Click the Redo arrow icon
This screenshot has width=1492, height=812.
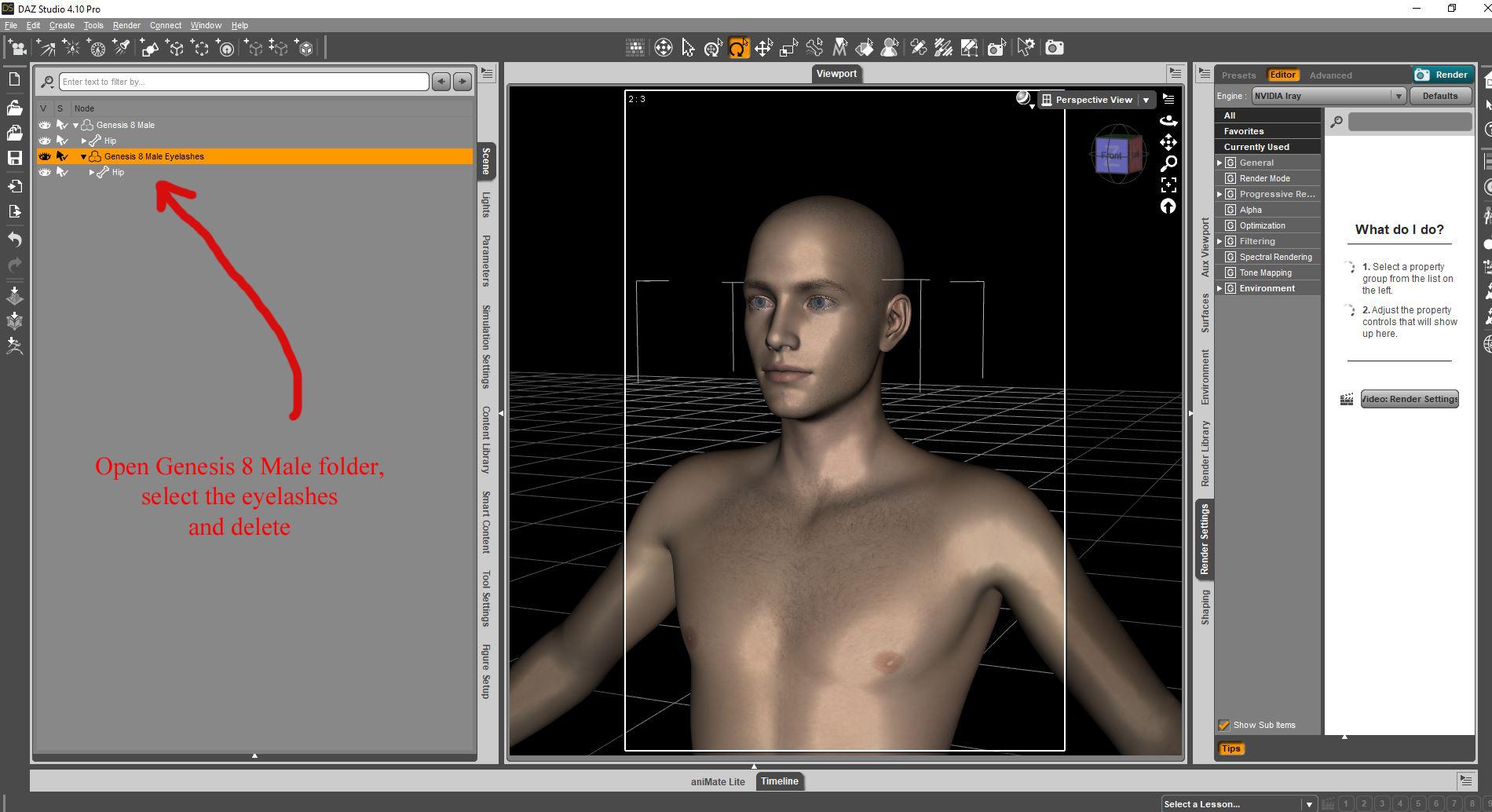tap(14, 265)
